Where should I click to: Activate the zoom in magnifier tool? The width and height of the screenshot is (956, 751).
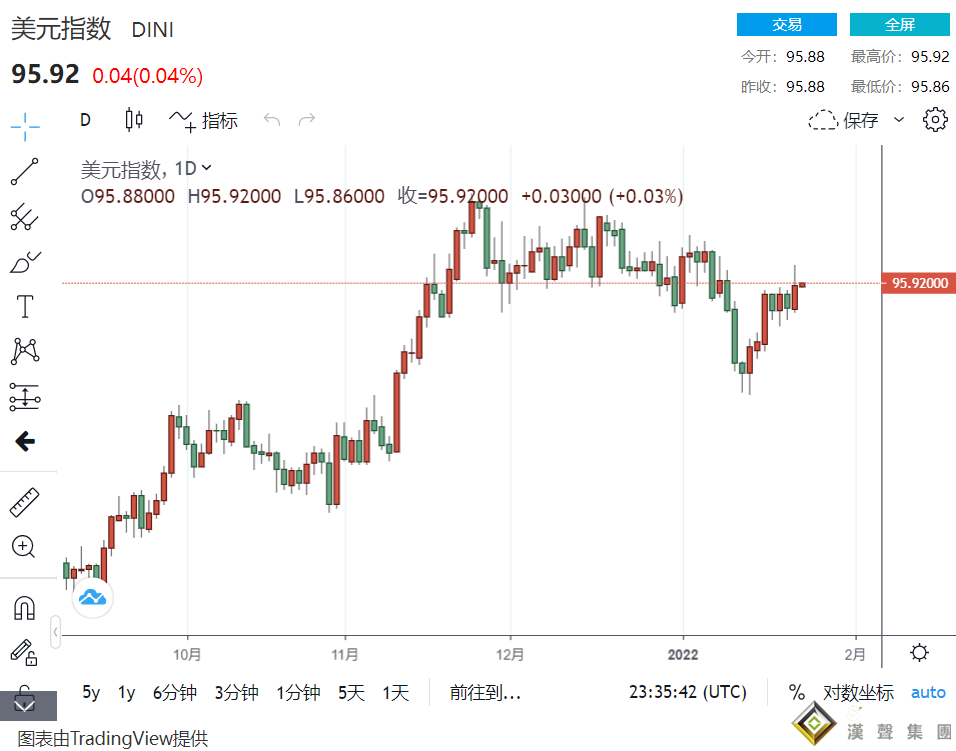[x=24, y=546]
